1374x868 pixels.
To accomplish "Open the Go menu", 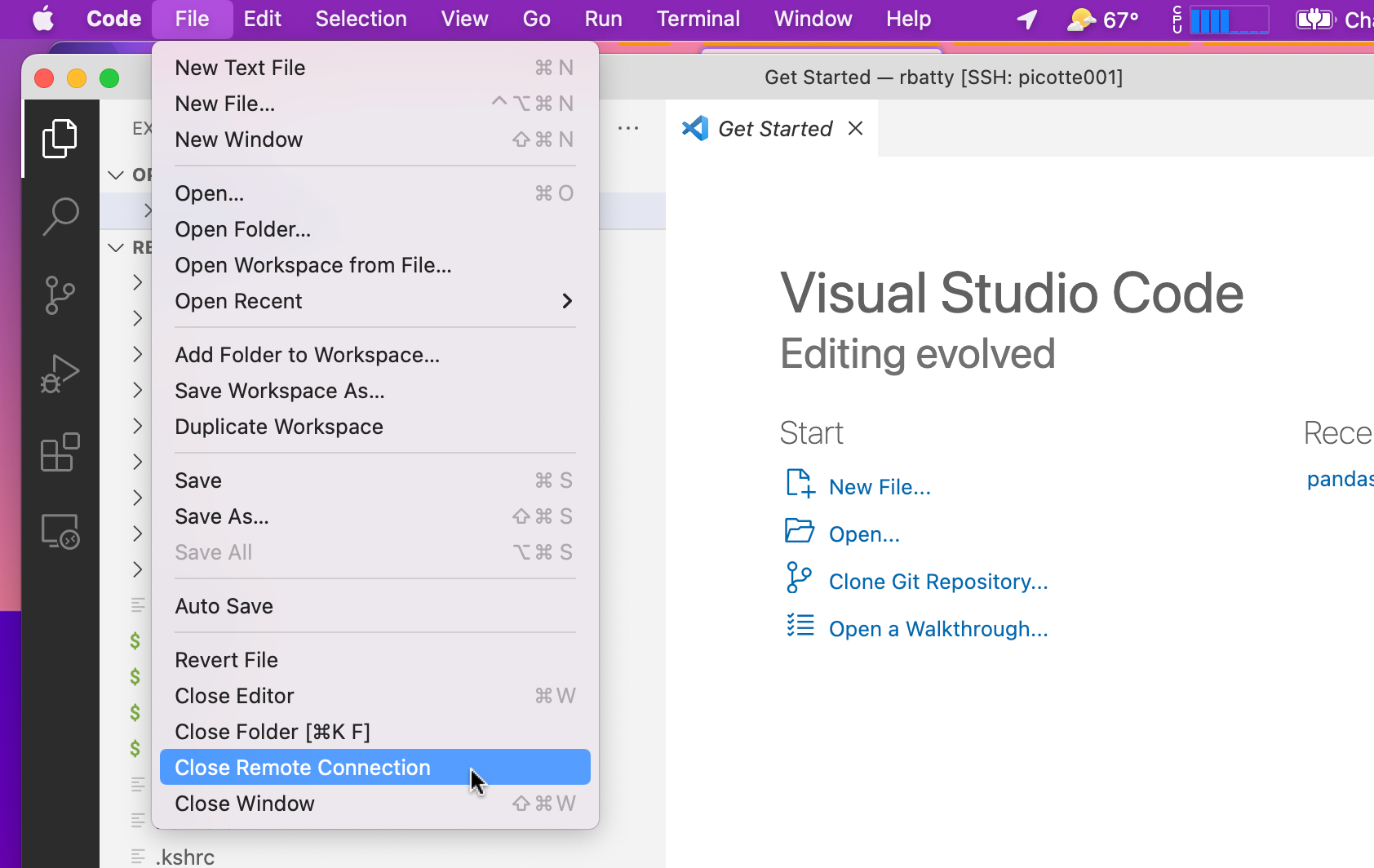I will pyautogui.click(x=536, y=19).
